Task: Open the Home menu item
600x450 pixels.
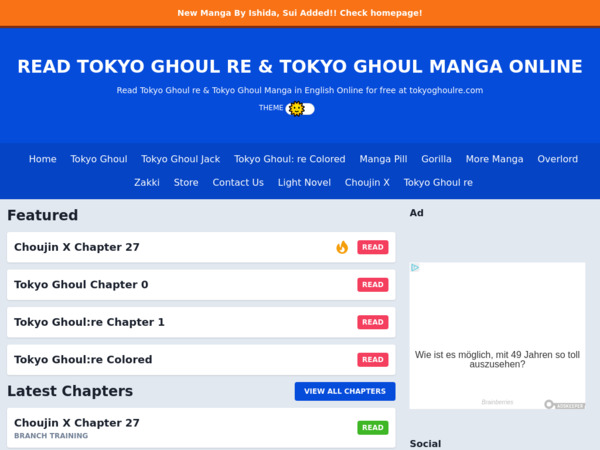Action: pyautogui.click(x=42, y=159)
